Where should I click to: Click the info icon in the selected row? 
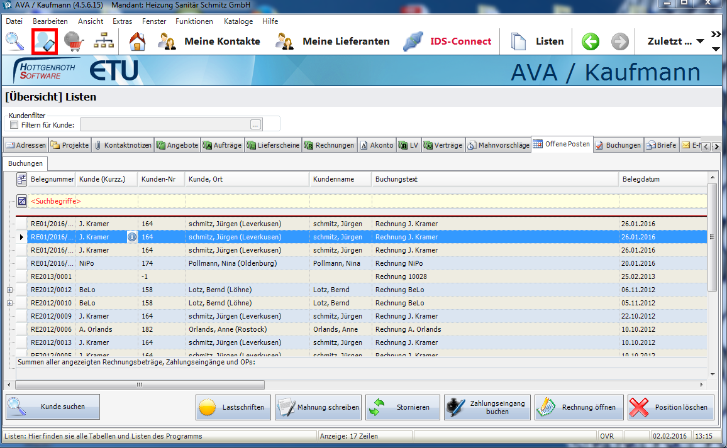[132, 237]
